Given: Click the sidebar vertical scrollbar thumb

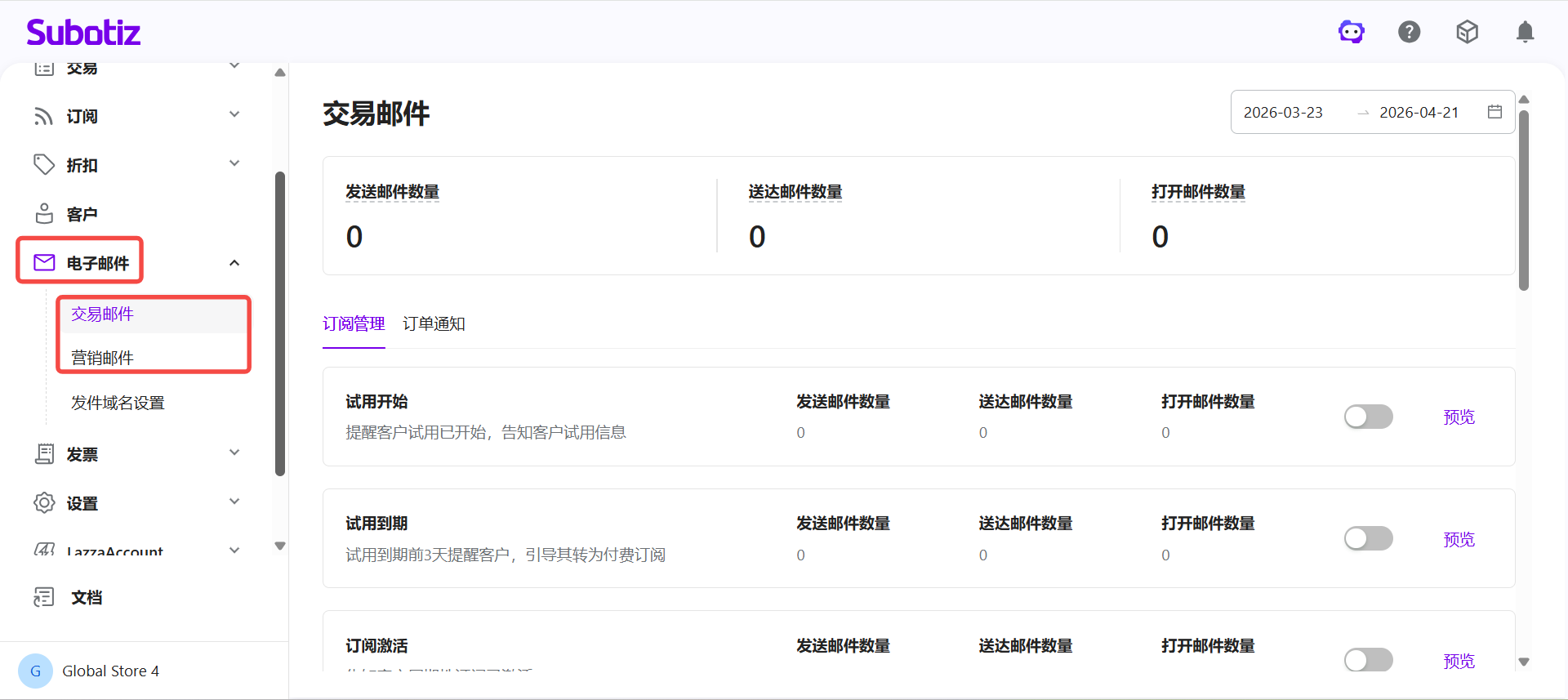Looking at the screenshot, I should pos(280,323).
